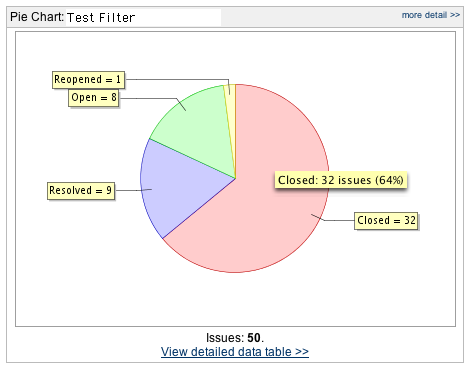470x371 pixels.
Task: Open the 'more detail >>' link
Action: click(x=430, y=15)
